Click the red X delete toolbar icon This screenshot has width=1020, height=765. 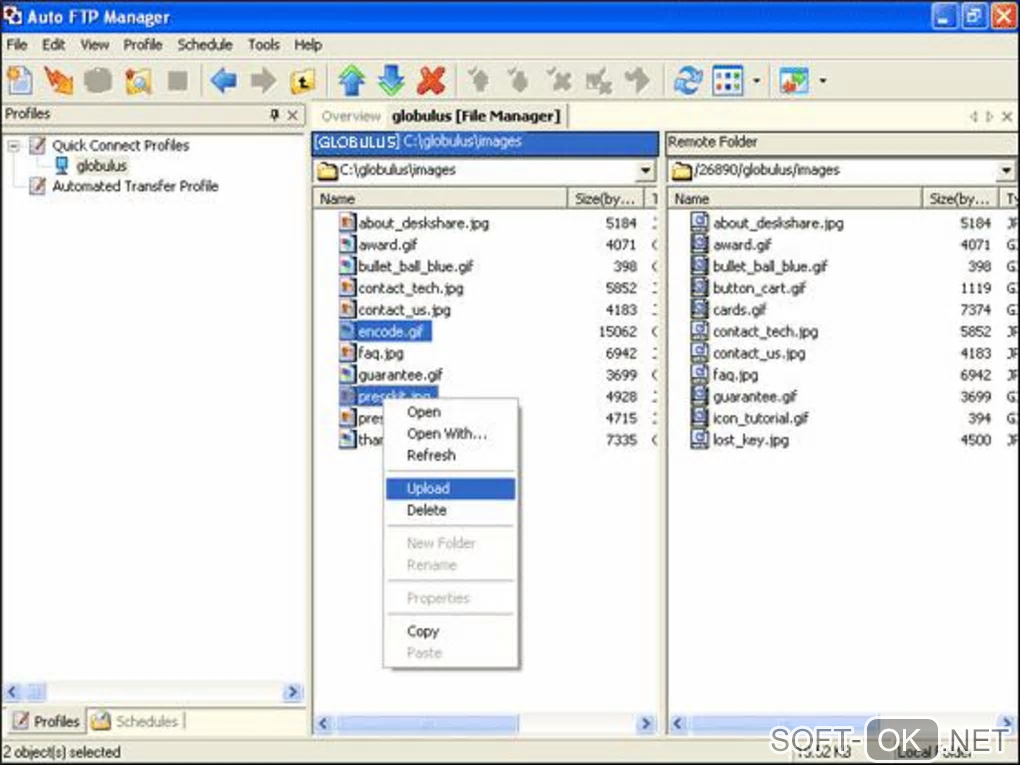431,80
